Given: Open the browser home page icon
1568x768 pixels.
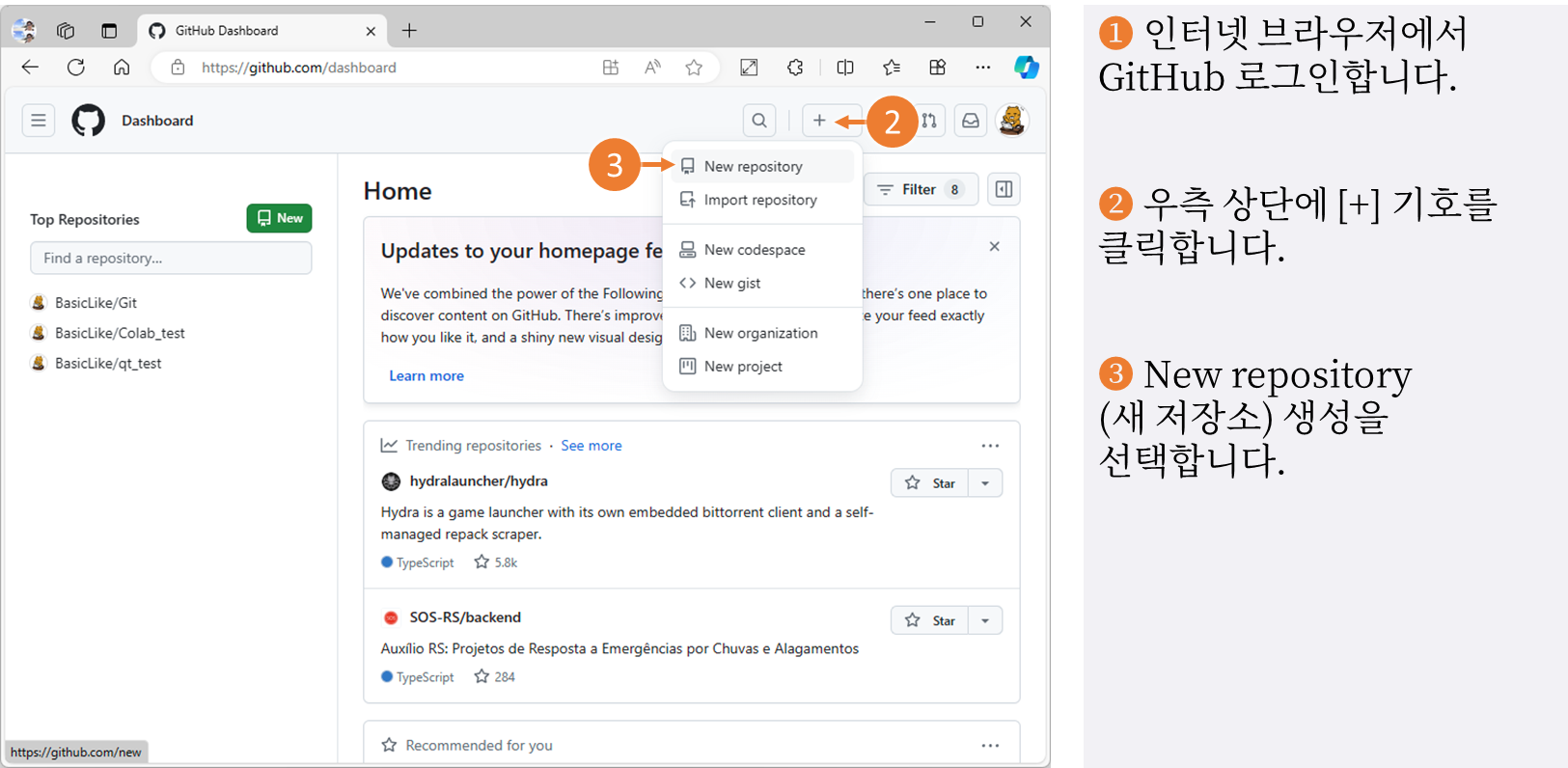Looking at the screenshot, I should pos(122,68).
